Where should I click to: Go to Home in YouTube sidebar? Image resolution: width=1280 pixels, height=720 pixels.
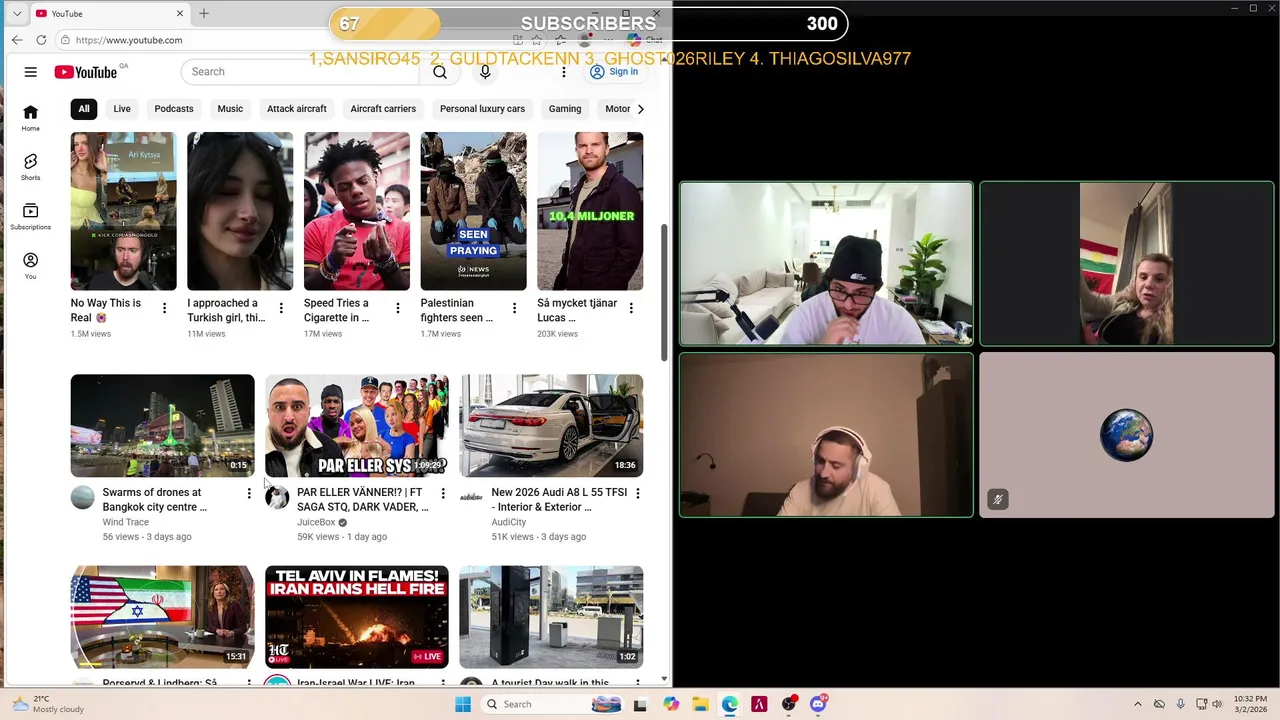[31, 118]
